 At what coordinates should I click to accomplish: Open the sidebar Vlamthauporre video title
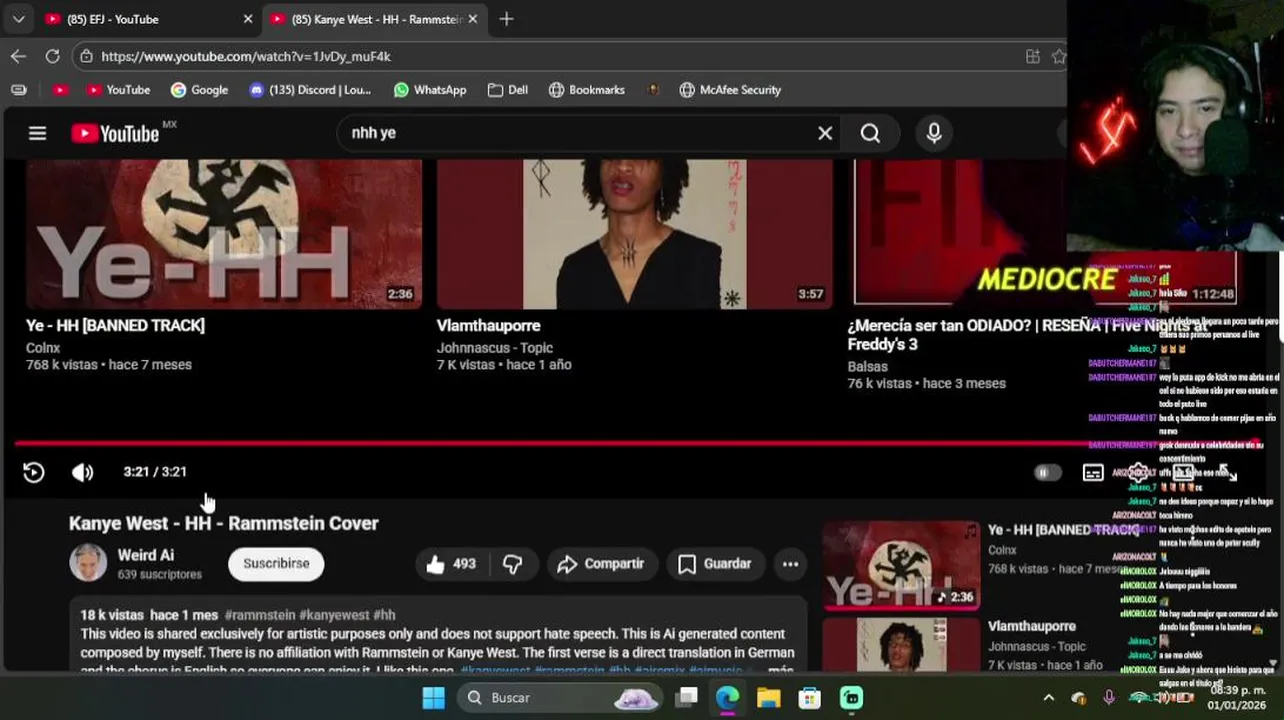click(x=1031, y=626)
